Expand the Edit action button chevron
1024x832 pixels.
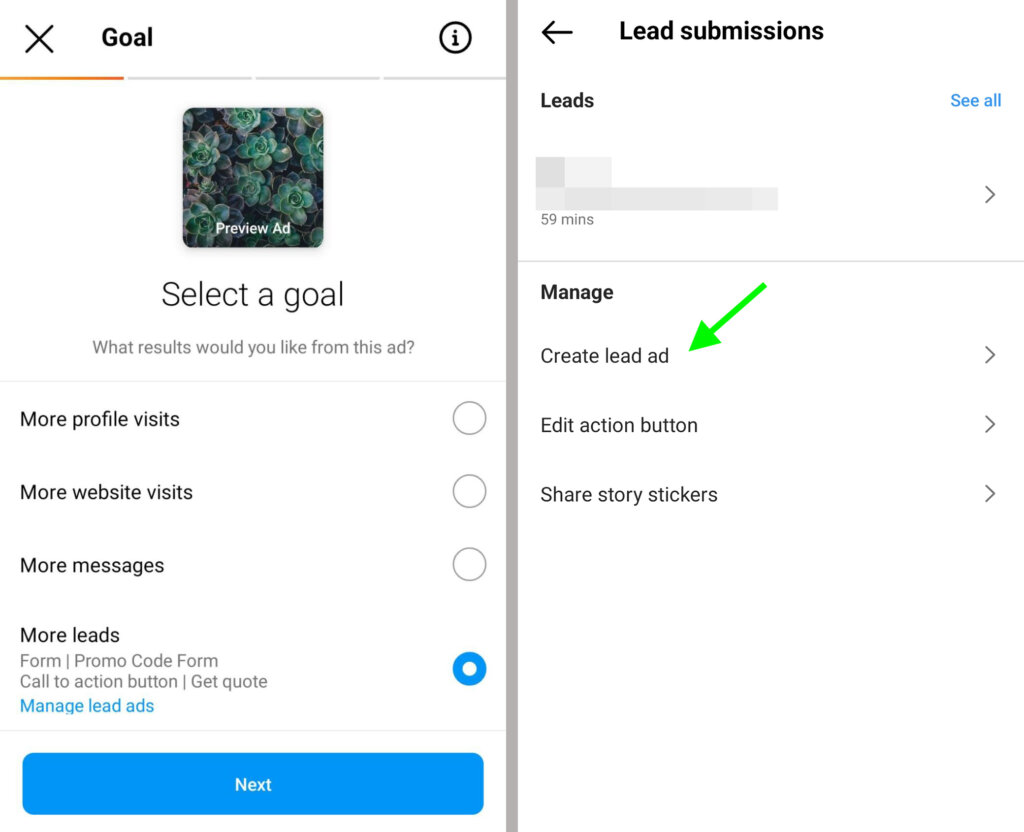pos(989,424)
